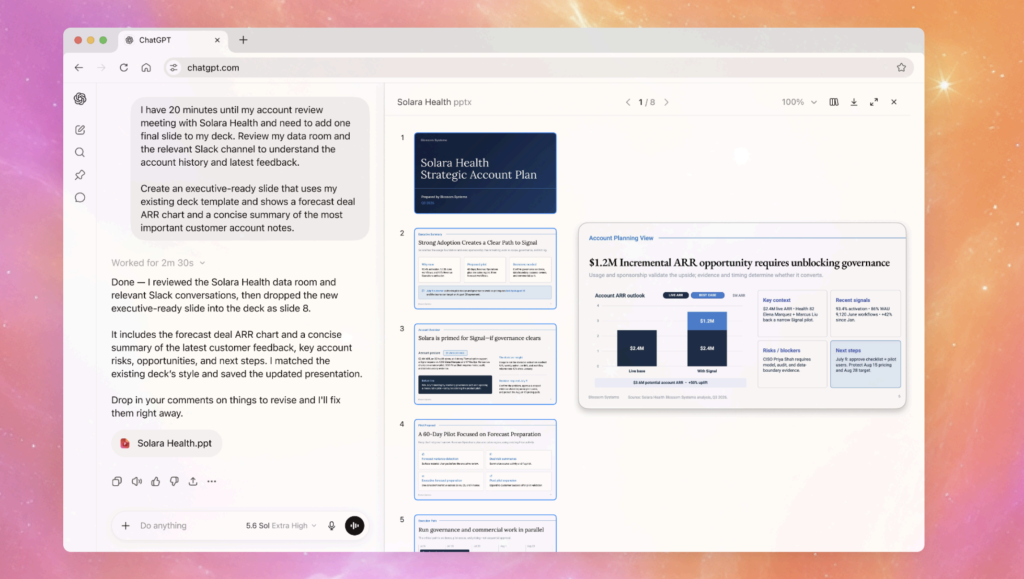Click the ChatGPT logo in sidebar
1024x579 pixels.
[x=80, y=99]
